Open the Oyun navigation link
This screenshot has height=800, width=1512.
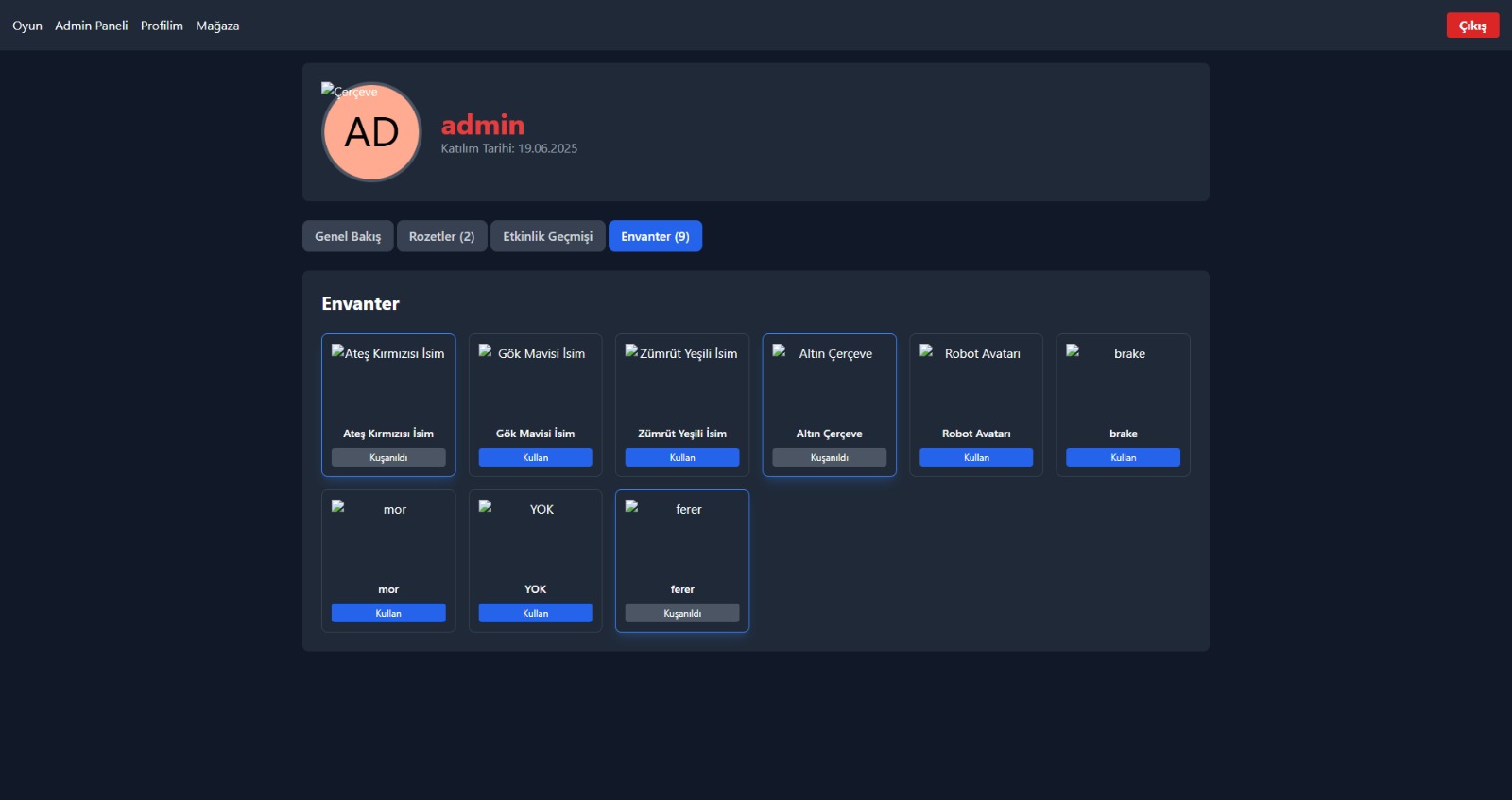tap(26, 26)
